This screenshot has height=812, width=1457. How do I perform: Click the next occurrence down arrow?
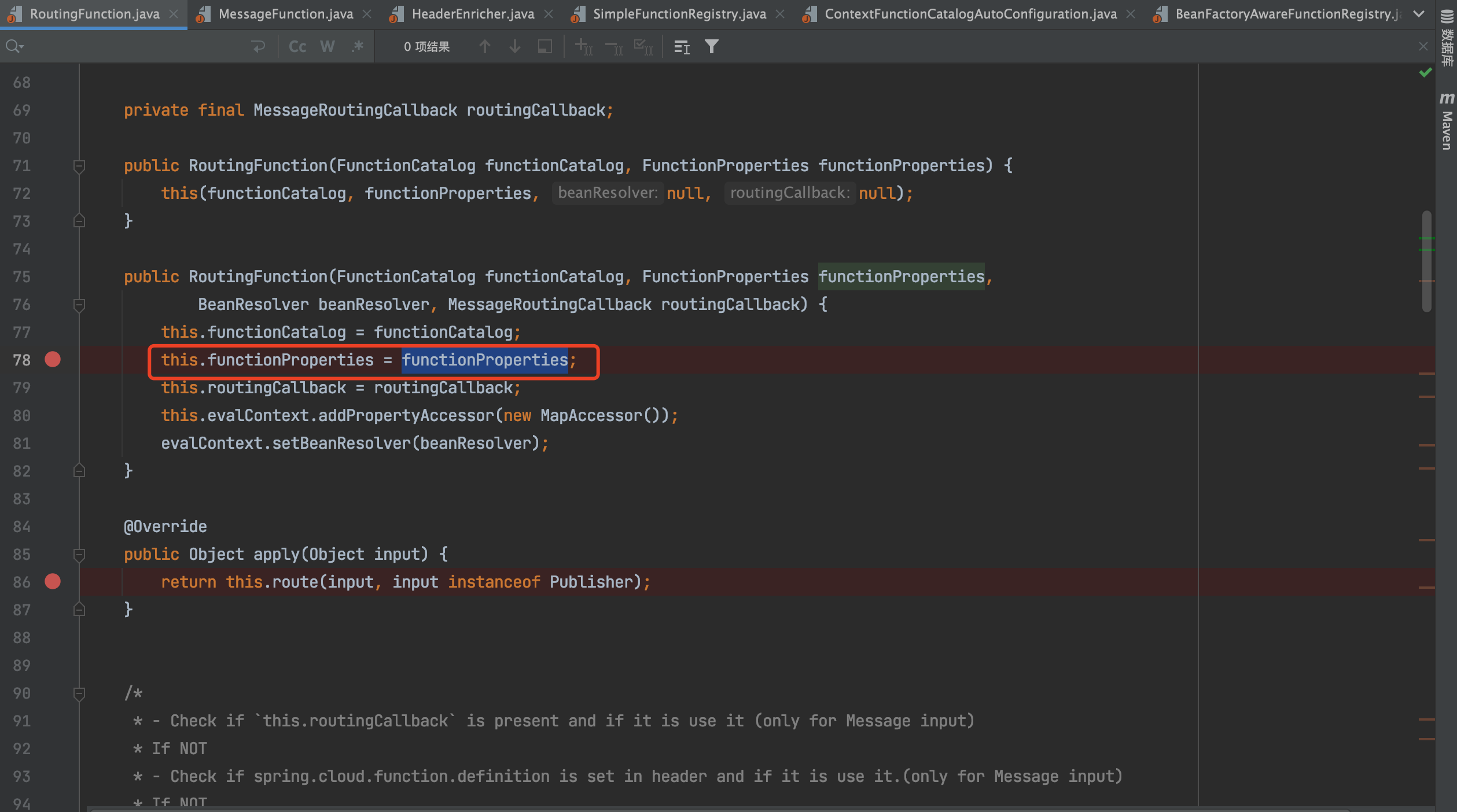[514, 46]
